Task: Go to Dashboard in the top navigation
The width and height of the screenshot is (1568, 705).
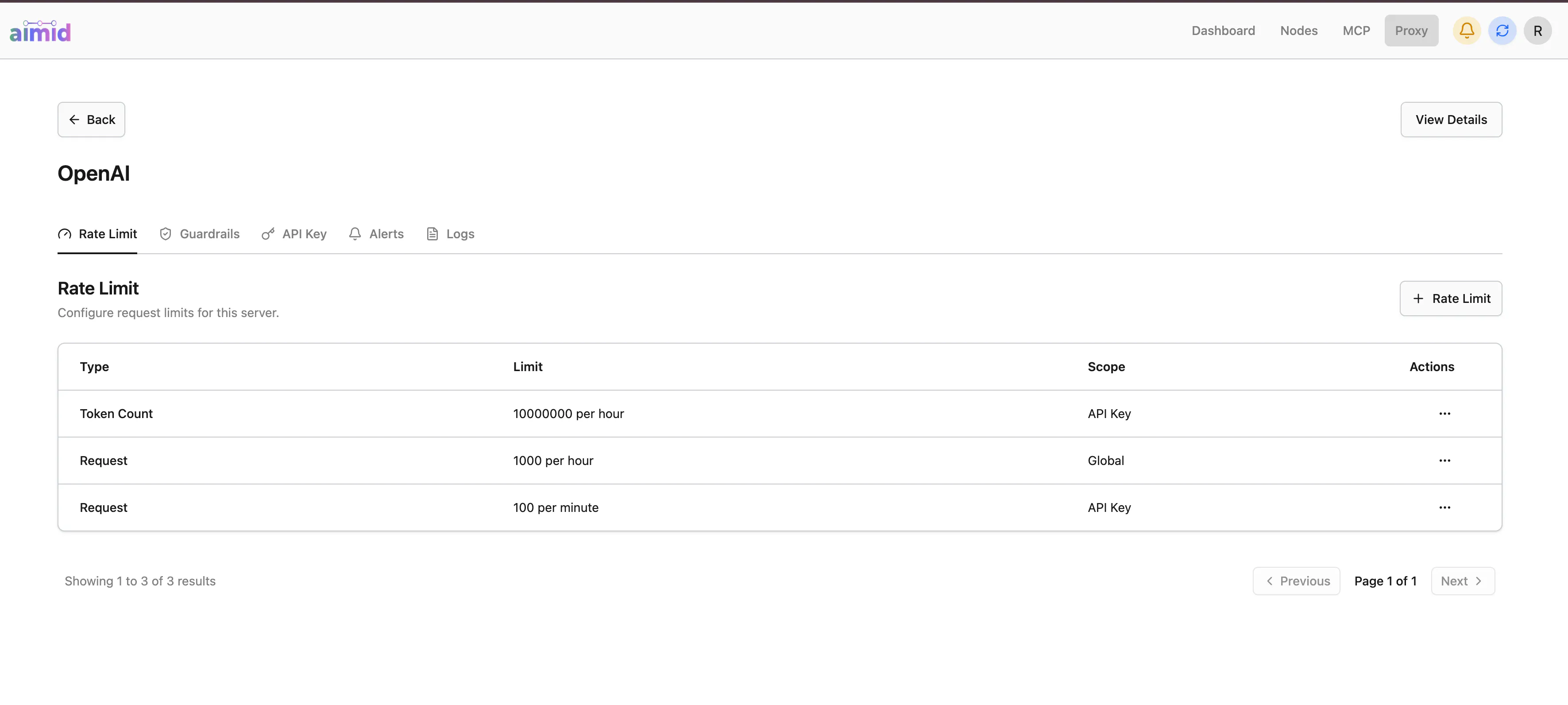Action: (x=1223, y=31)
